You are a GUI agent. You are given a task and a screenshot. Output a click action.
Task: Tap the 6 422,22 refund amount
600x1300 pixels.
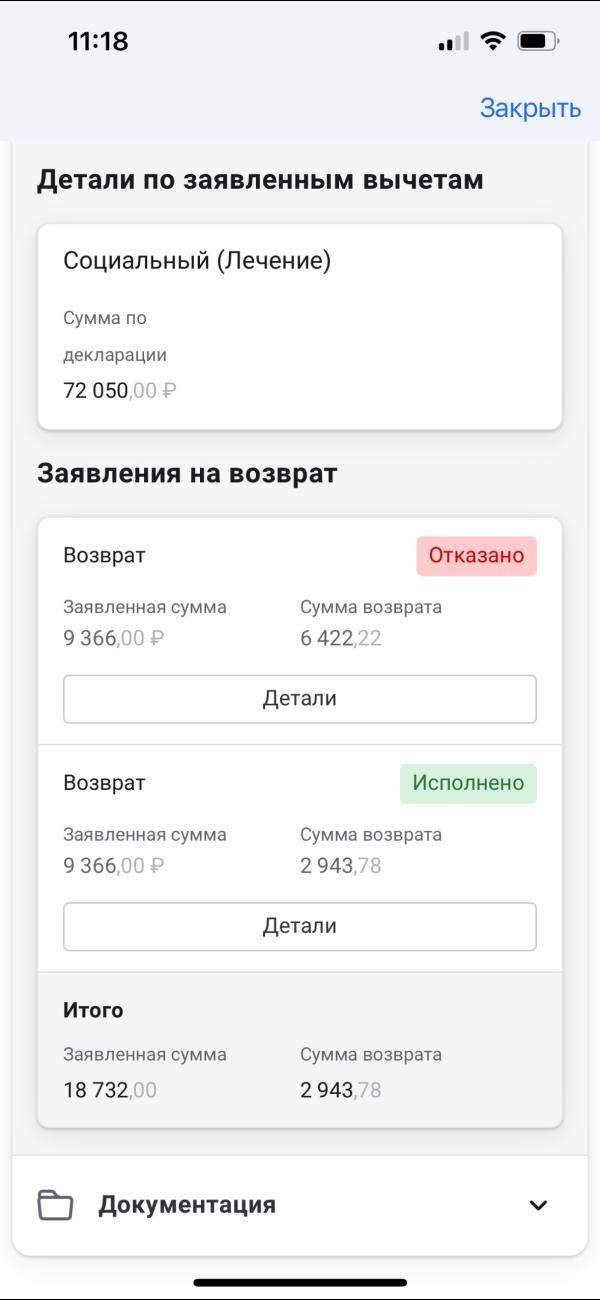(340, 638)
